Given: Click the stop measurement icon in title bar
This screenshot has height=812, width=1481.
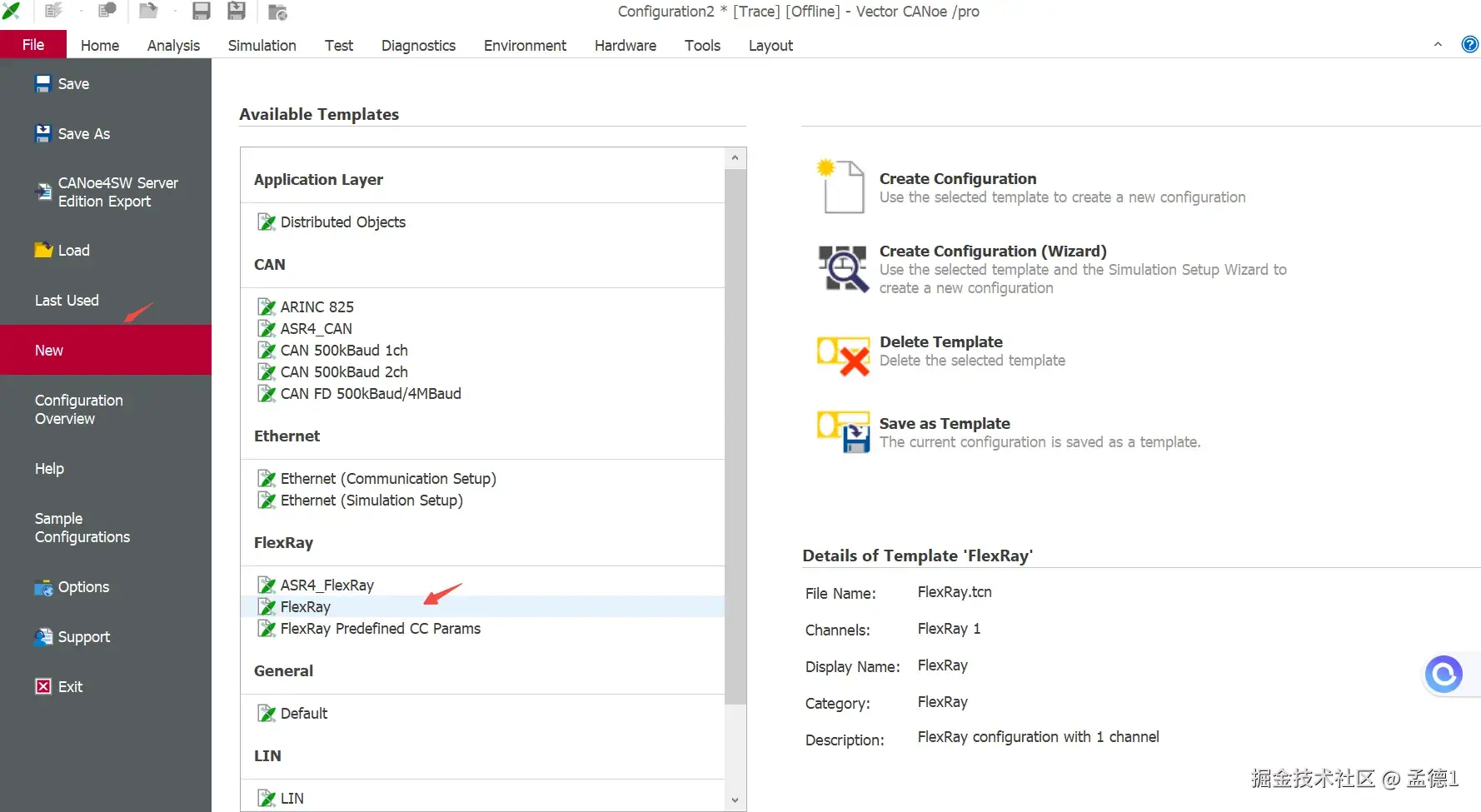Looking at the screenshot, I should (x=107, y=11).
